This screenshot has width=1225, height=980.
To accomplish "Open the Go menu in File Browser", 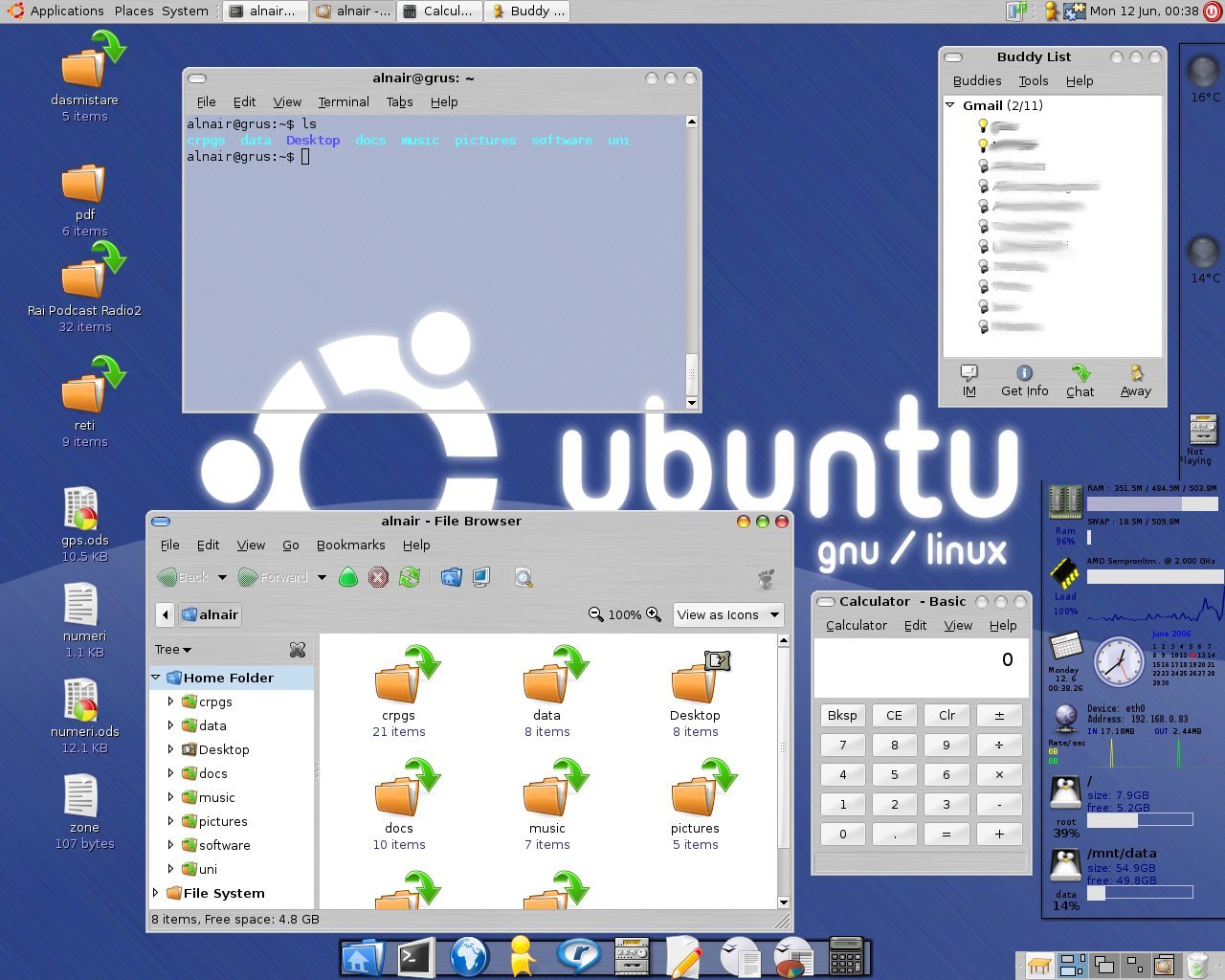I will 291,545.
